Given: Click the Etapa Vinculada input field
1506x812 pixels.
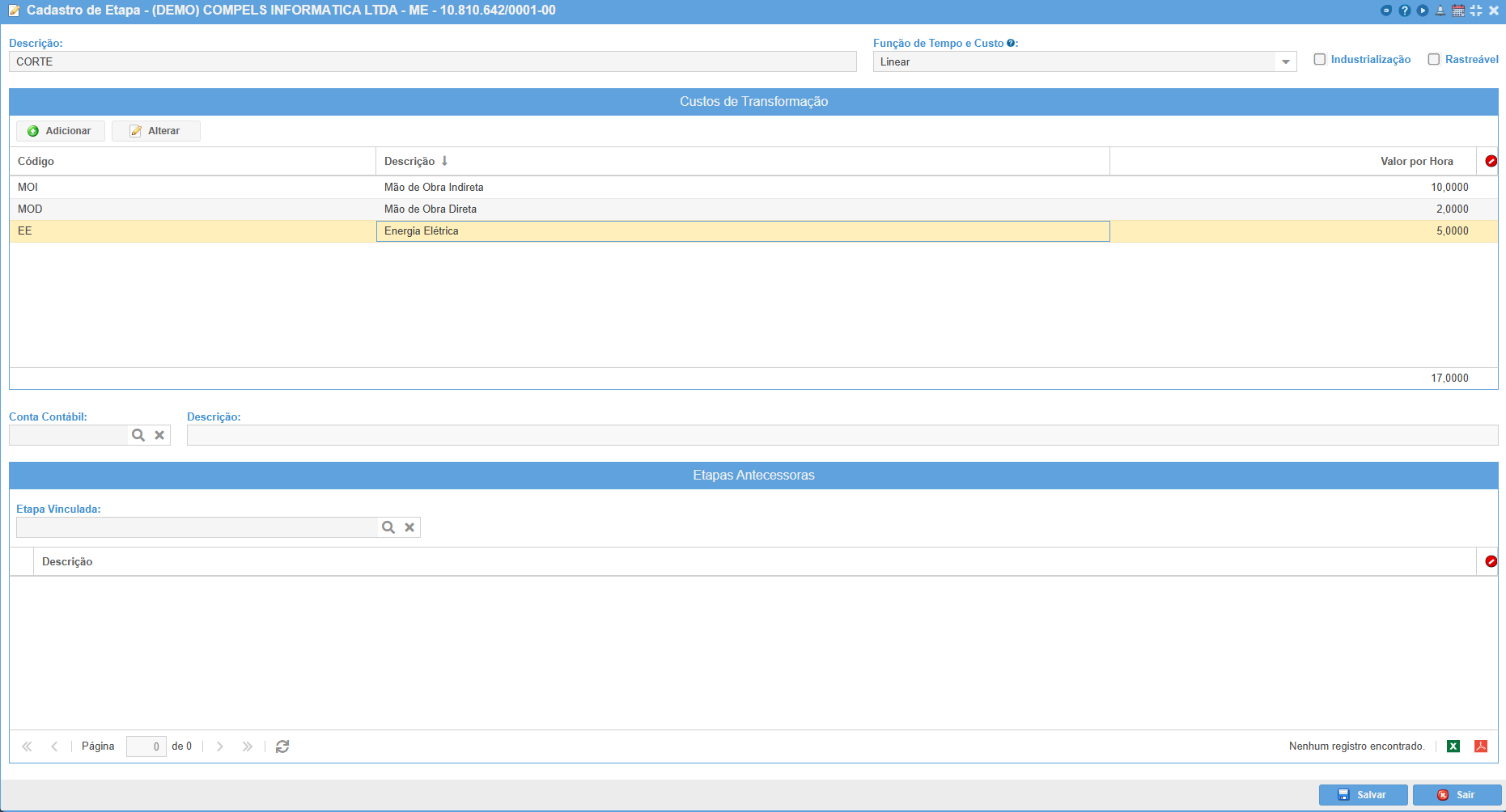Looking at the screenshot, I should [x=197, y=527].
